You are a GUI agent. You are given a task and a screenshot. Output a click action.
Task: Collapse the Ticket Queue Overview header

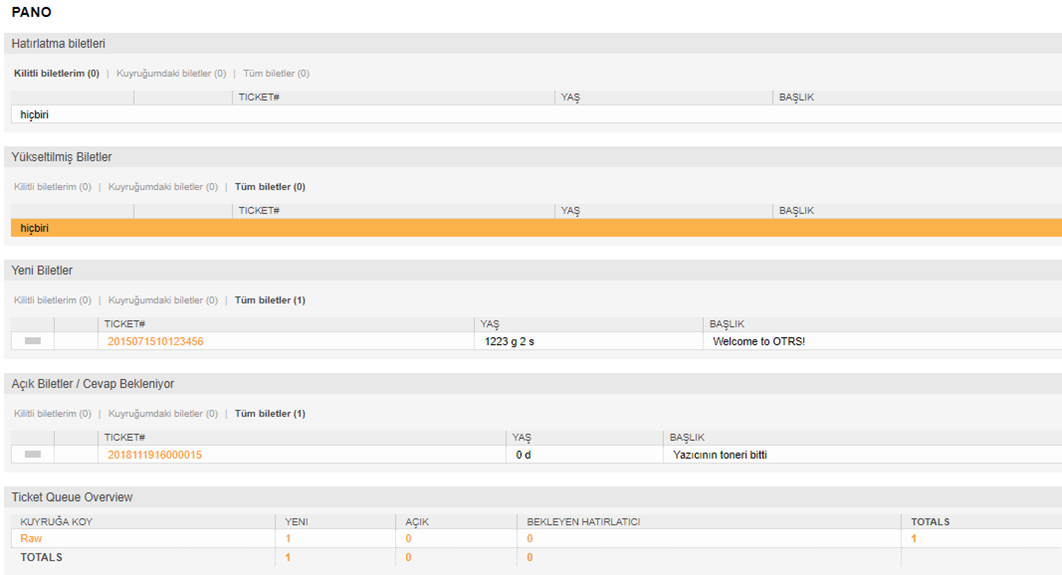coord(72,497)
